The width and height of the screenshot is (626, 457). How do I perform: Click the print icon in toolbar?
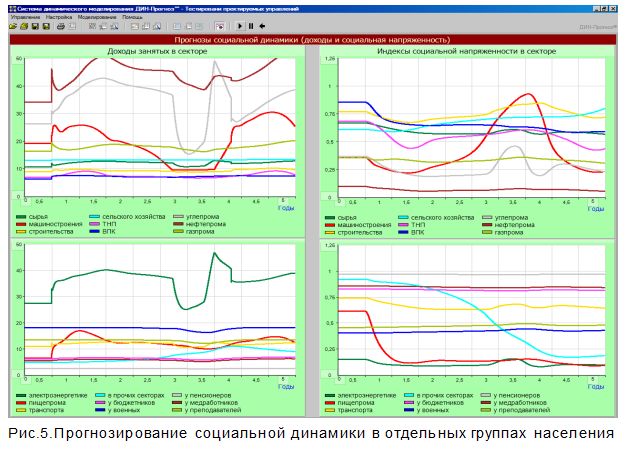pyautogui.click(x=59, y=27)
